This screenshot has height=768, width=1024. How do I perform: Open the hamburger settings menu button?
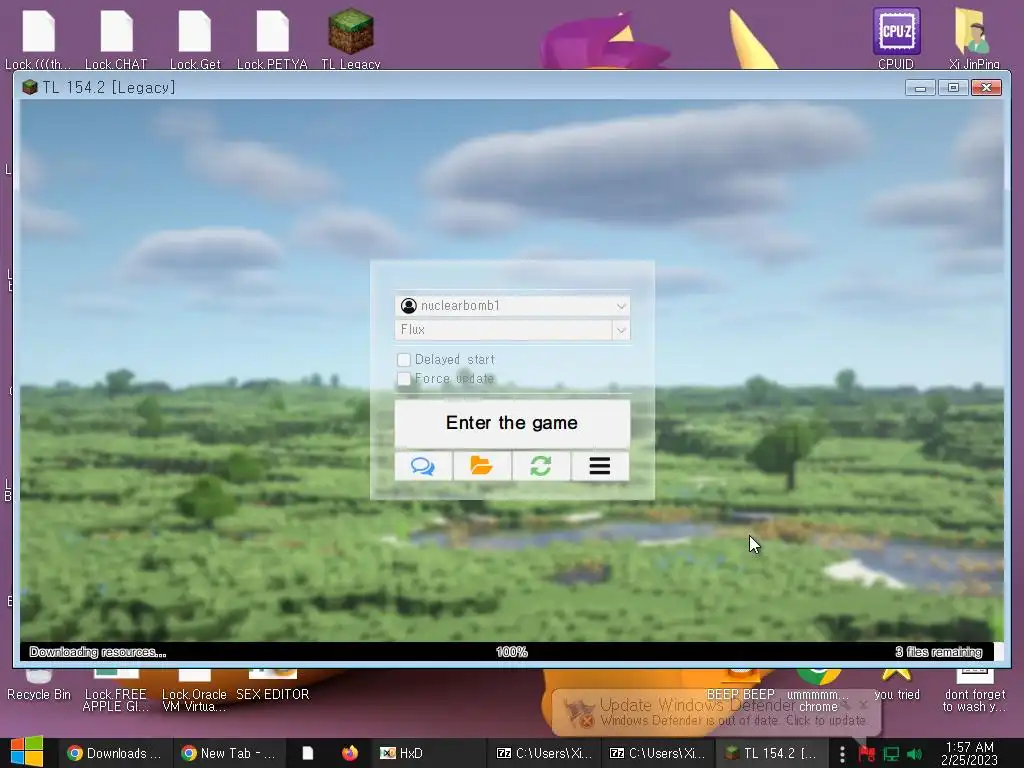tap(600, 466)
